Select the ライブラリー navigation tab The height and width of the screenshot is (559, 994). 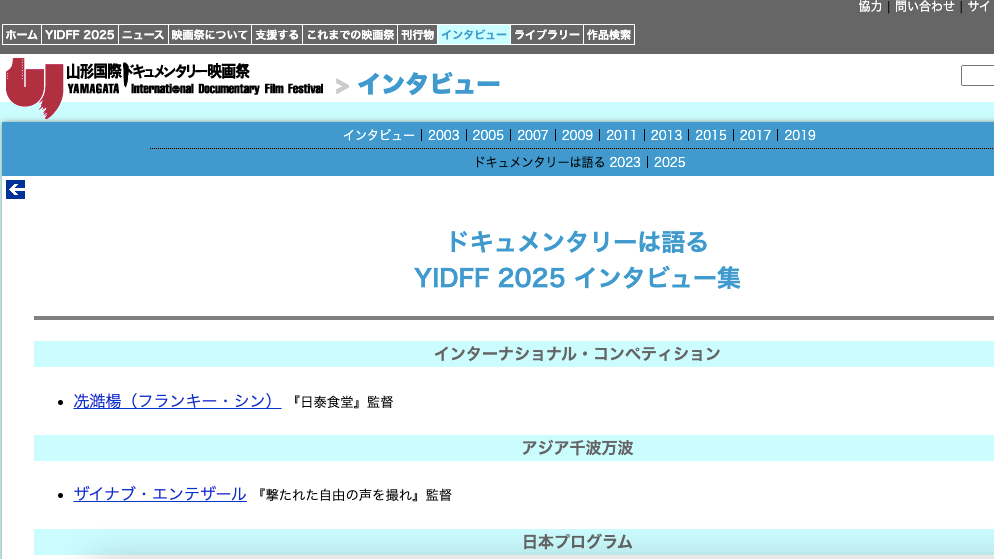[546, 35]
